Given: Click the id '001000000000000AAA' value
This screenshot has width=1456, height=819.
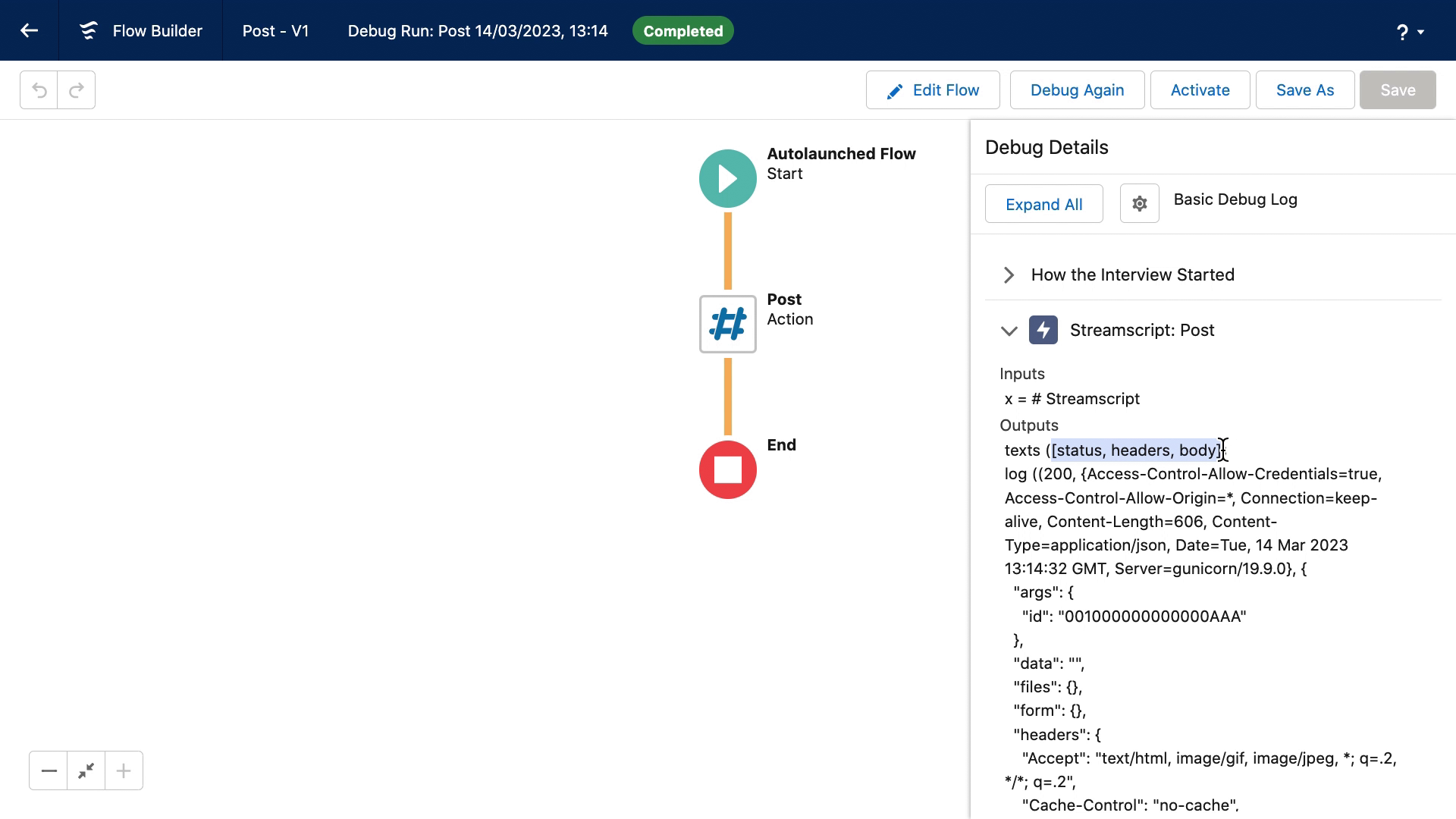Looking at the screenshot, I should coord(1152,617).
